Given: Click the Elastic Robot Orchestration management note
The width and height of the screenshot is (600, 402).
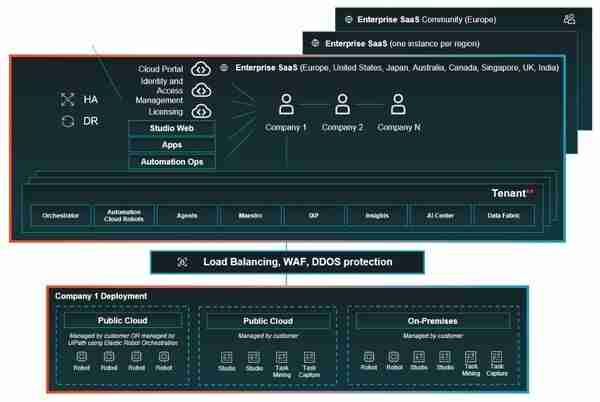Looking at the screenshot, I should point(122,339).
